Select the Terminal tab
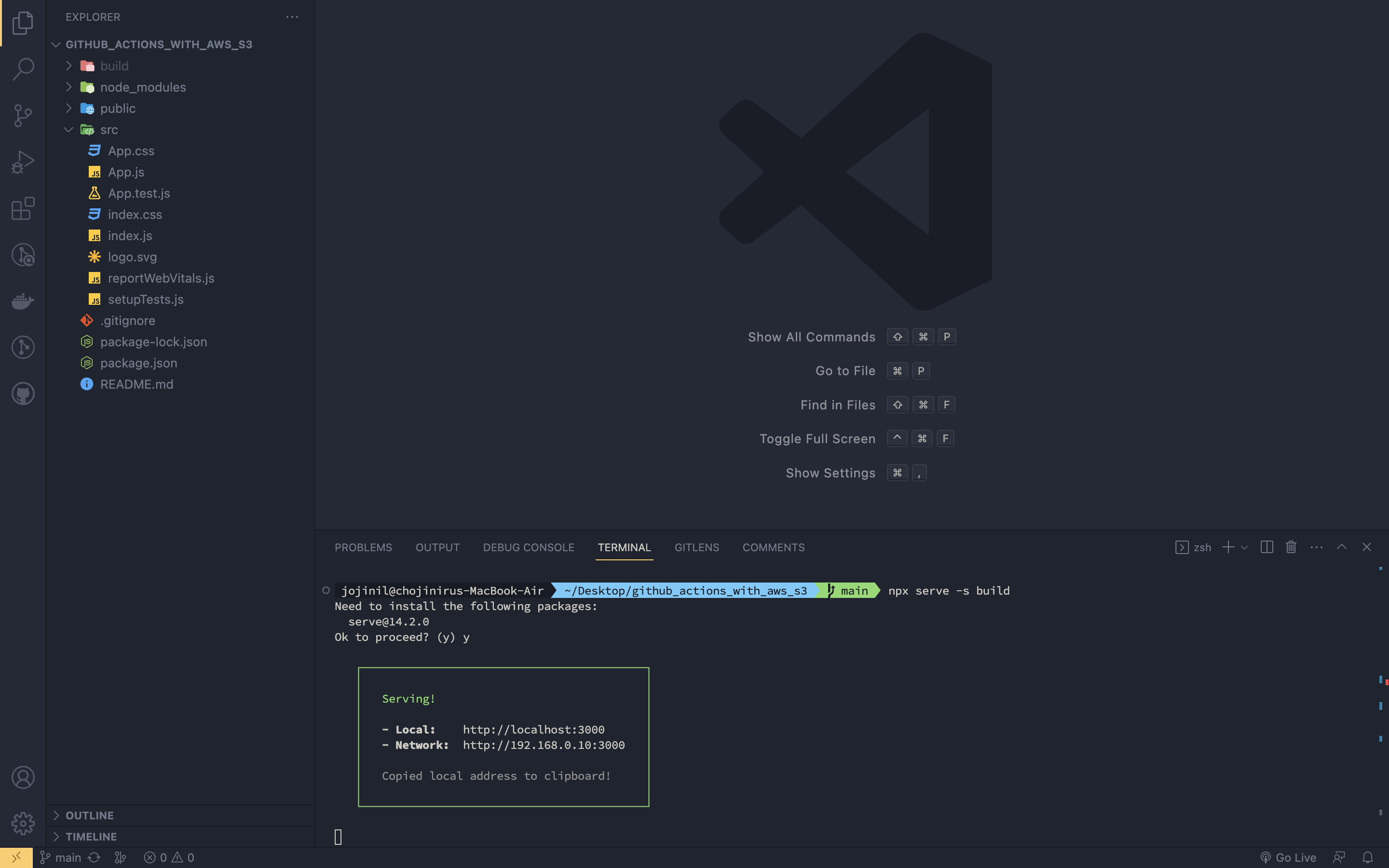 coord(625,548)
